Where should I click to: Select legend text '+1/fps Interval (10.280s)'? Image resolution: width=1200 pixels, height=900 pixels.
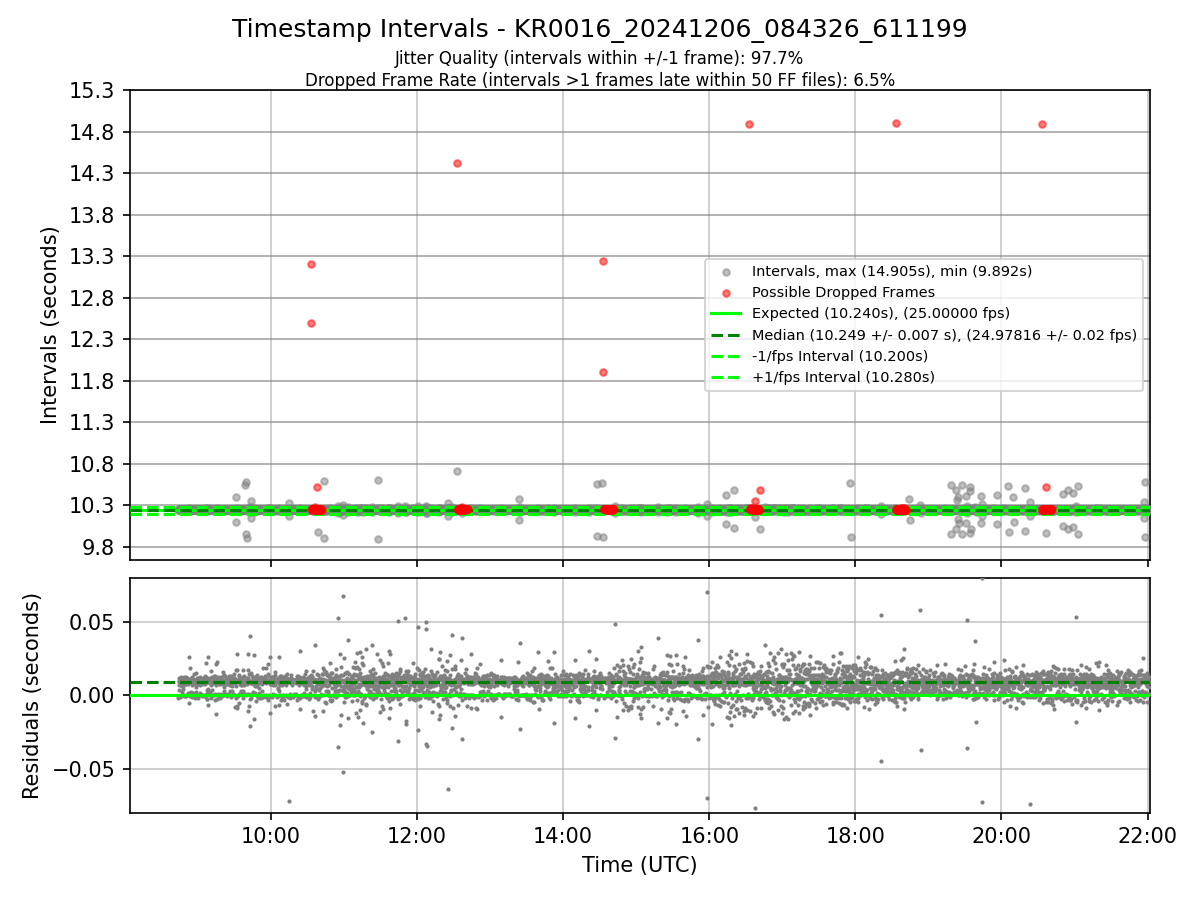point(843,377)
